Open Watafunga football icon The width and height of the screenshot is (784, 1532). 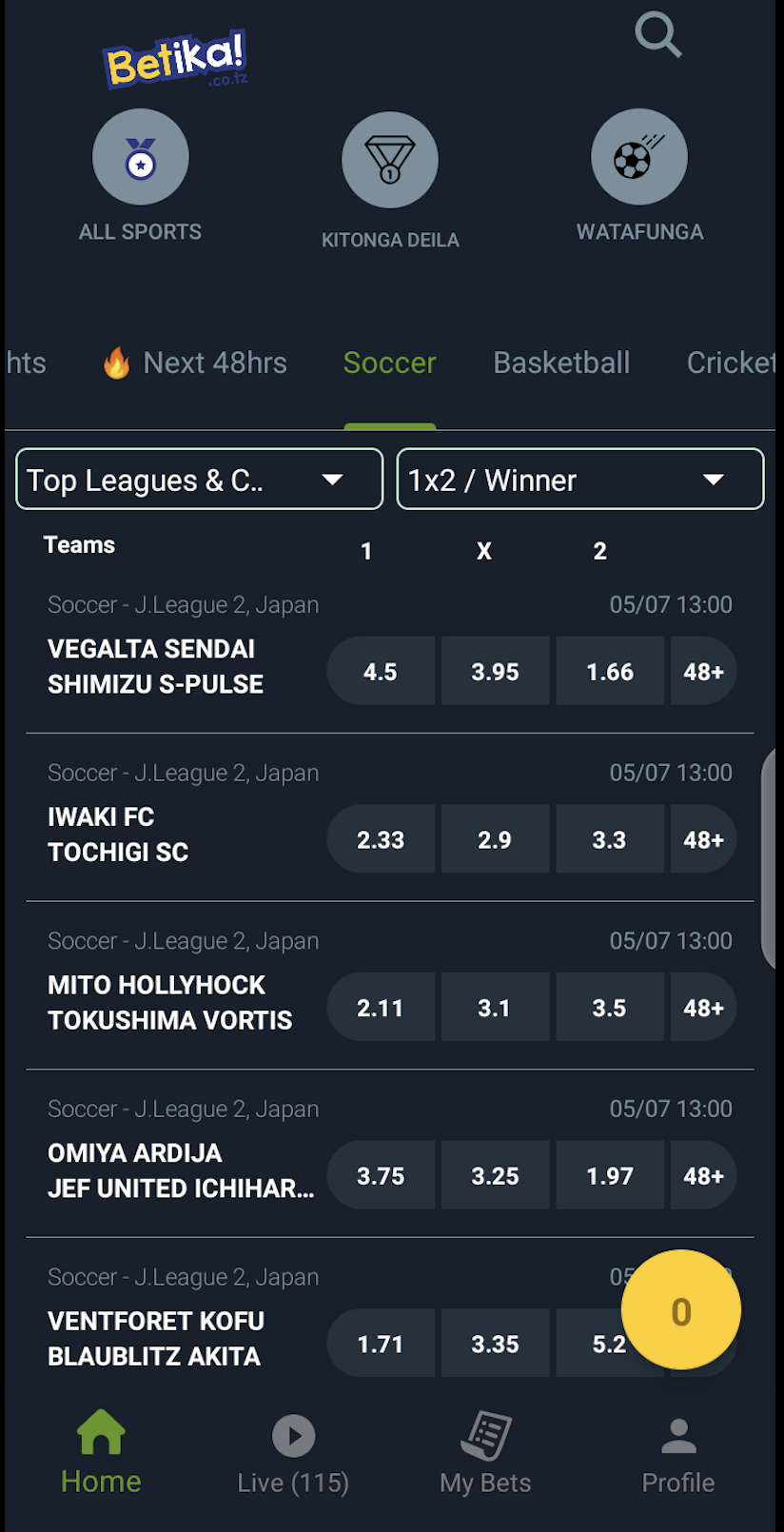[639, 157]
